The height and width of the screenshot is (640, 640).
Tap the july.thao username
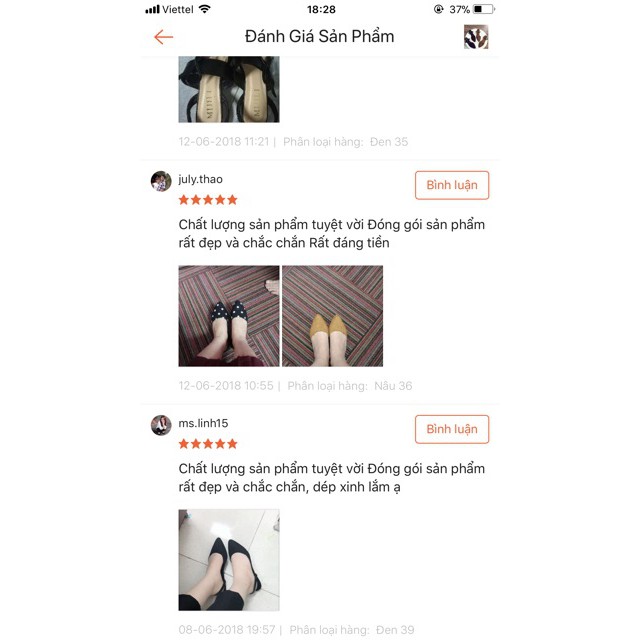200,179
